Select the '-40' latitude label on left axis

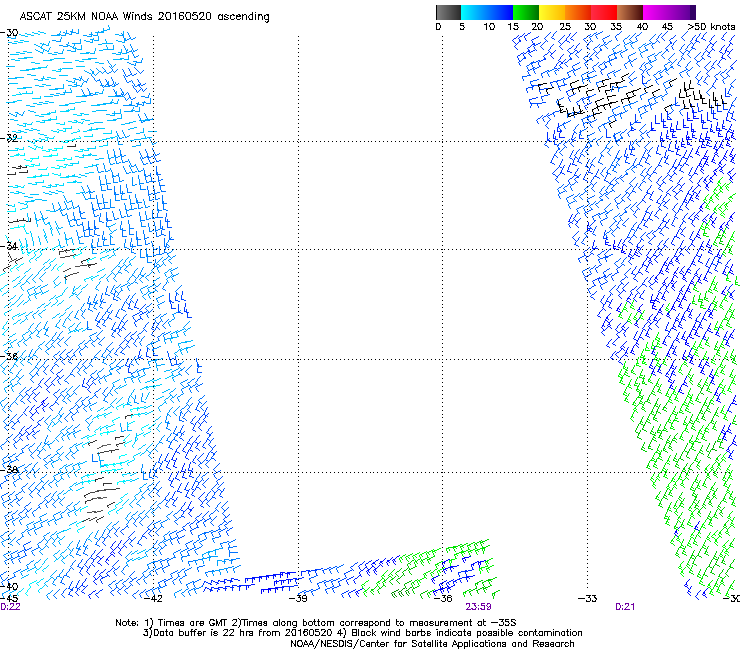[9, 587]
